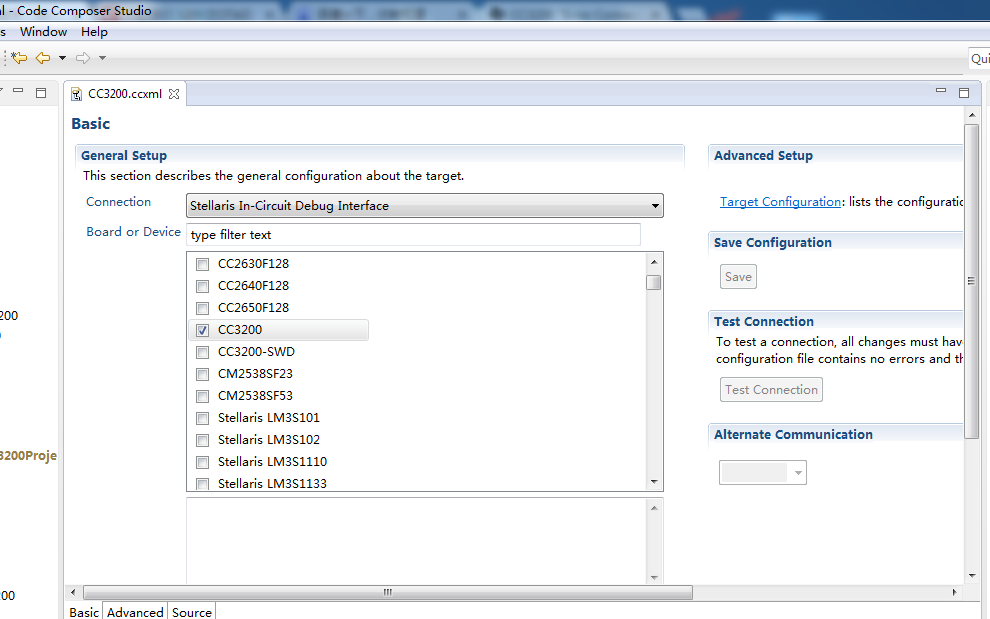Click the Advanced Setup section header
Screen dimensions: 990x619
coord(763,155)
